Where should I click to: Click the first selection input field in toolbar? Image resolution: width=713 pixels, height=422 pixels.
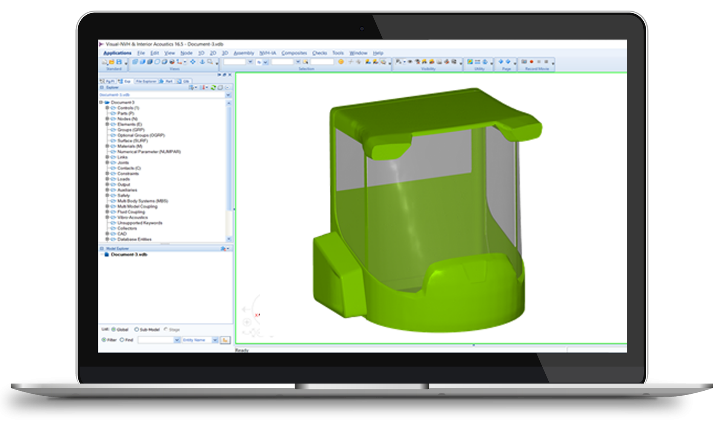coord(235,62)
